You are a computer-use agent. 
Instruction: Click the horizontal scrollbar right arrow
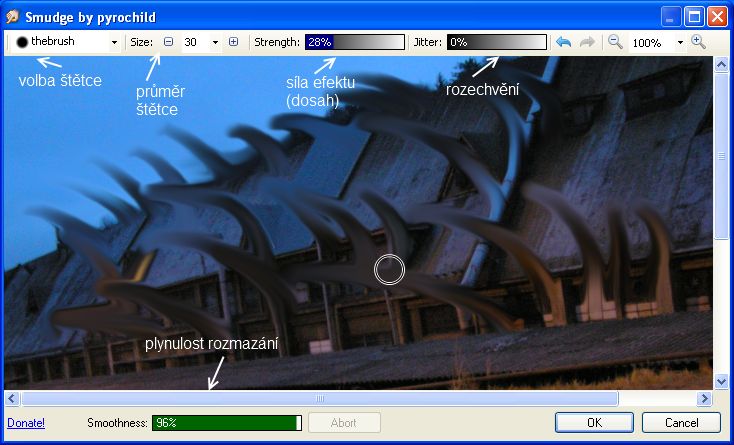pos(705,398)
